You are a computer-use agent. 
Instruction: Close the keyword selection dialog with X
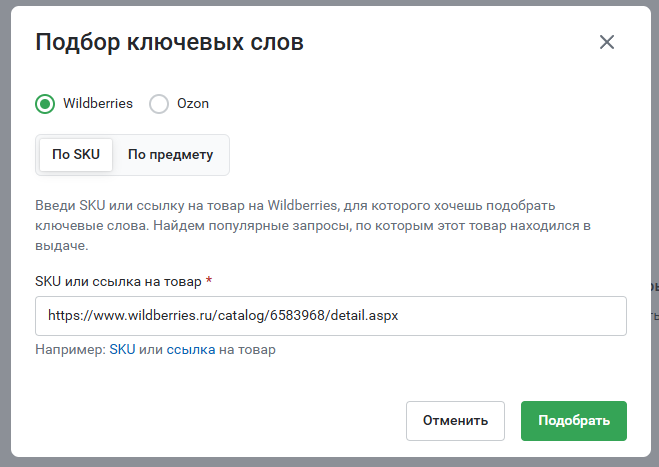click(606, 42)
